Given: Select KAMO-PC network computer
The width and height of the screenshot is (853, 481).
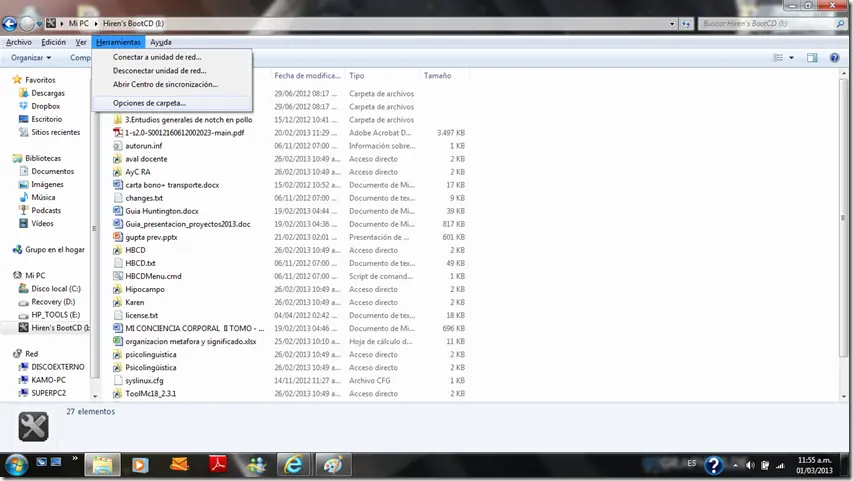Looking at the screenshot, I should coord(48,380).
